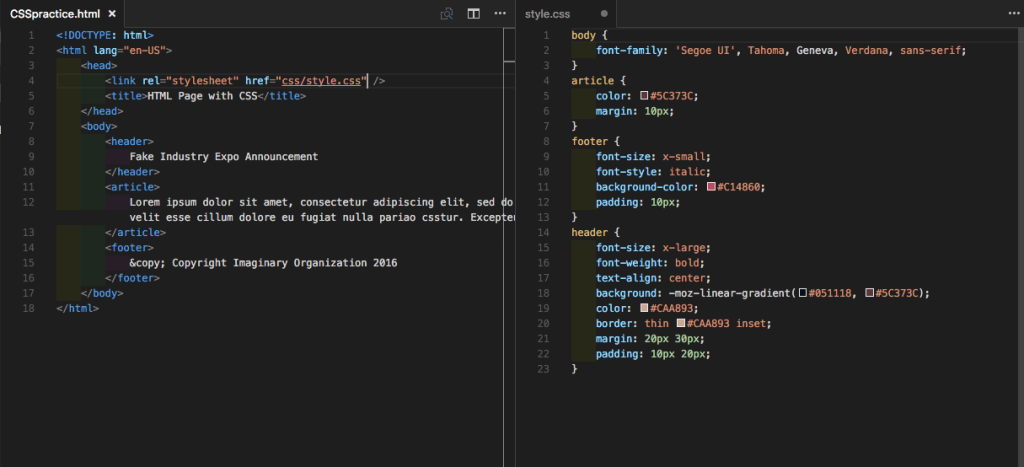Click the unsaved dot on style.css tab
This screenshot has height=467, width=1024.
604,14
